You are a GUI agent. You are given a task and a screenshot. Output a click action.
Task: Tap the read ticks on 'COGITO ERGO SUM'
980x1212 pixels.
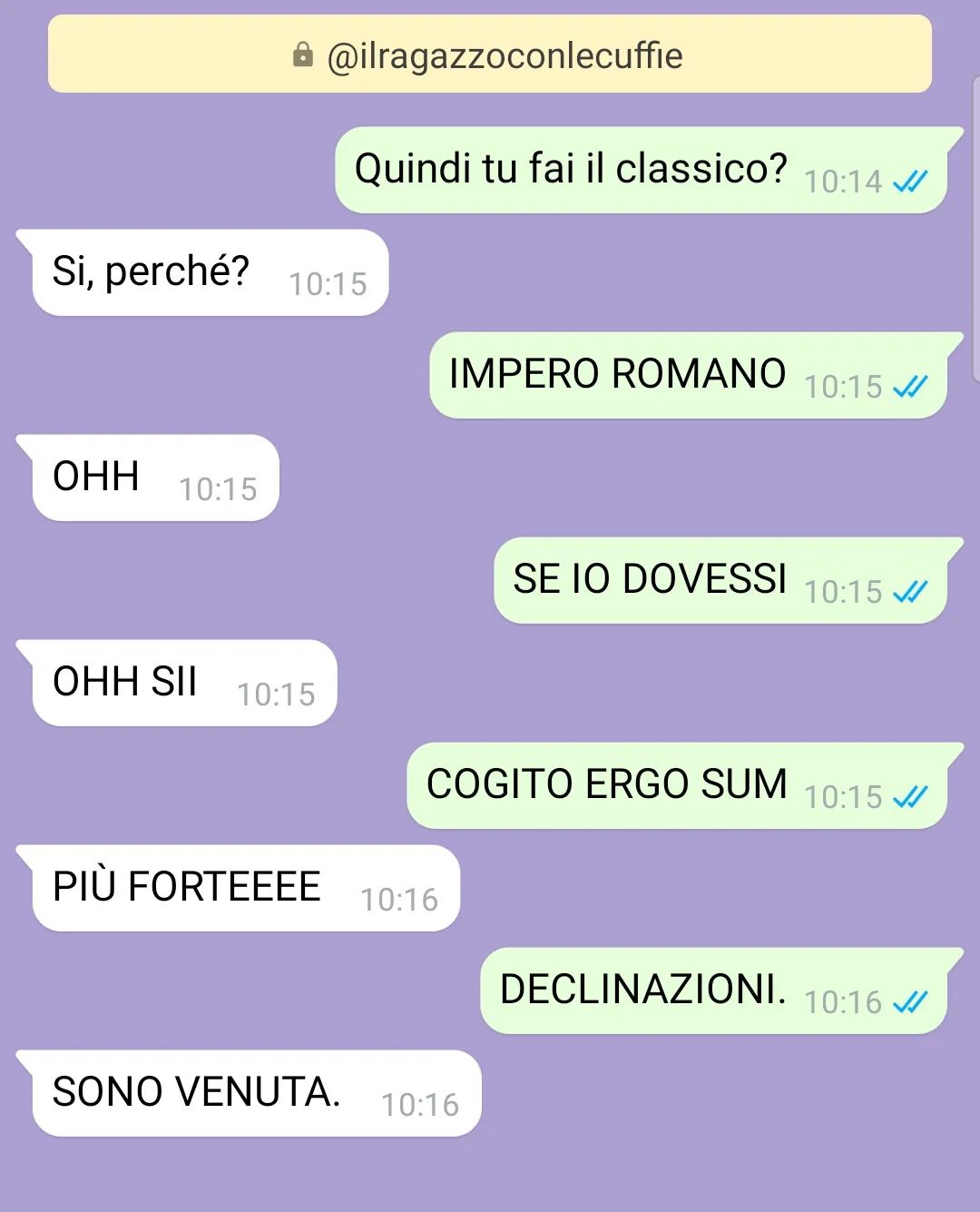910,798
